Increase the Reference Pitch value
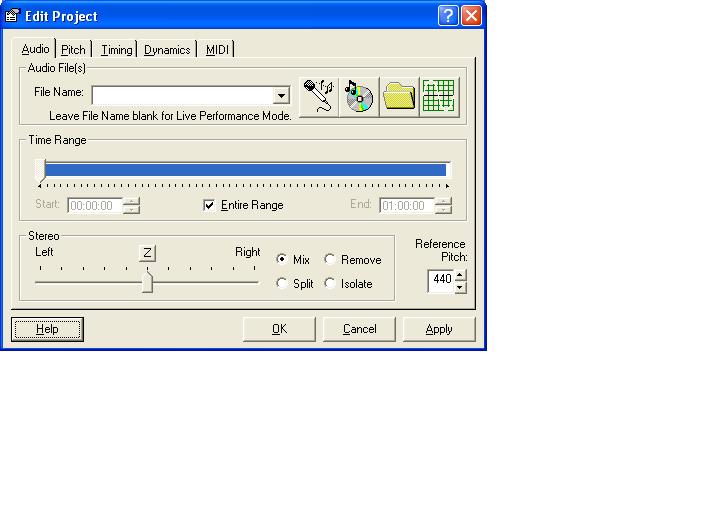The height and width of the screenshot is (528, 704). click(x=460, y=275)
